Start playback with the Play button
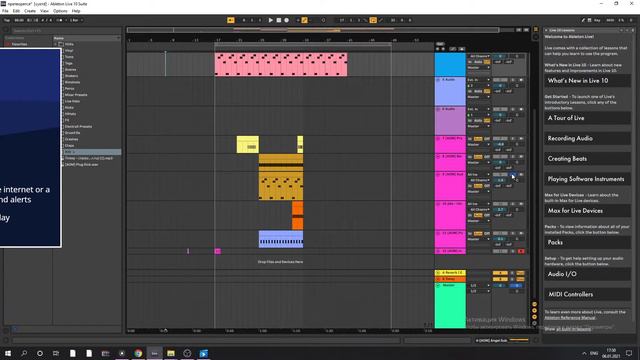This screenshot has height=360, width=640. coord(271,20)
